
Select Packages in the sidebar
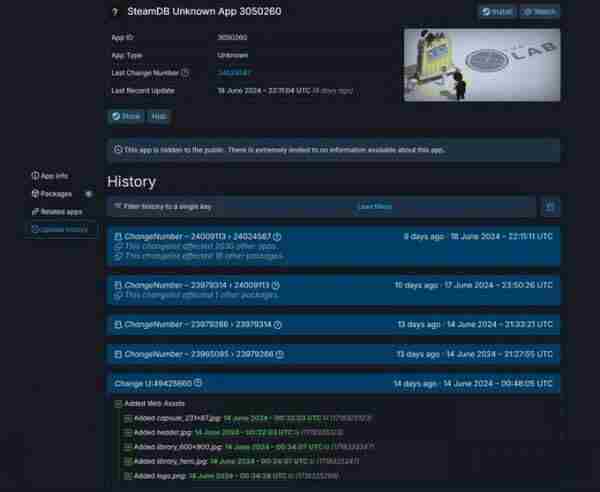(x=52, y=193)
